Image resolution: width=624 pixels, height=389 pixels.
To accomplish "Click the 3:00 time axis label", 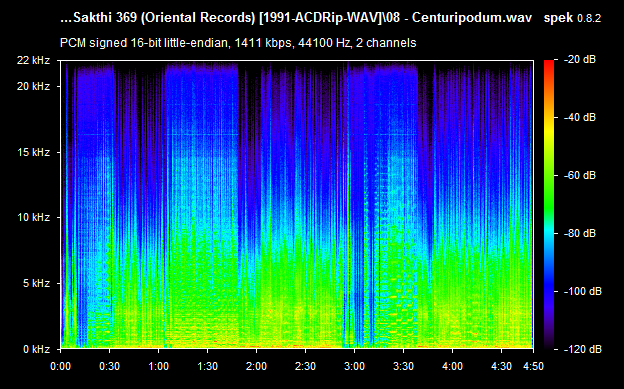I will tap(354, 366).
